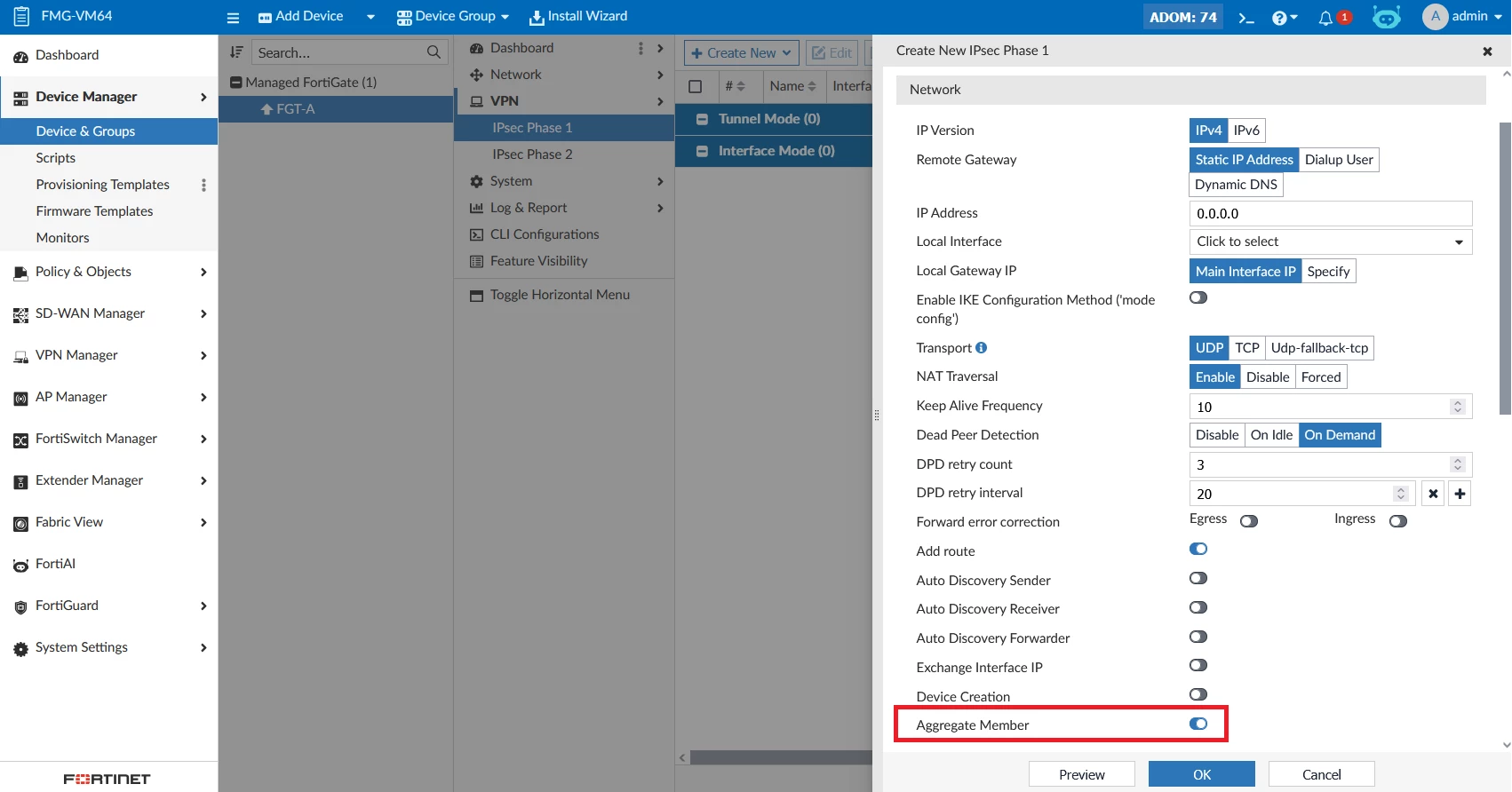This screenshot has height=792, width=1512.
Task: Disable the Add route toggle
Action: (1198, 549)
